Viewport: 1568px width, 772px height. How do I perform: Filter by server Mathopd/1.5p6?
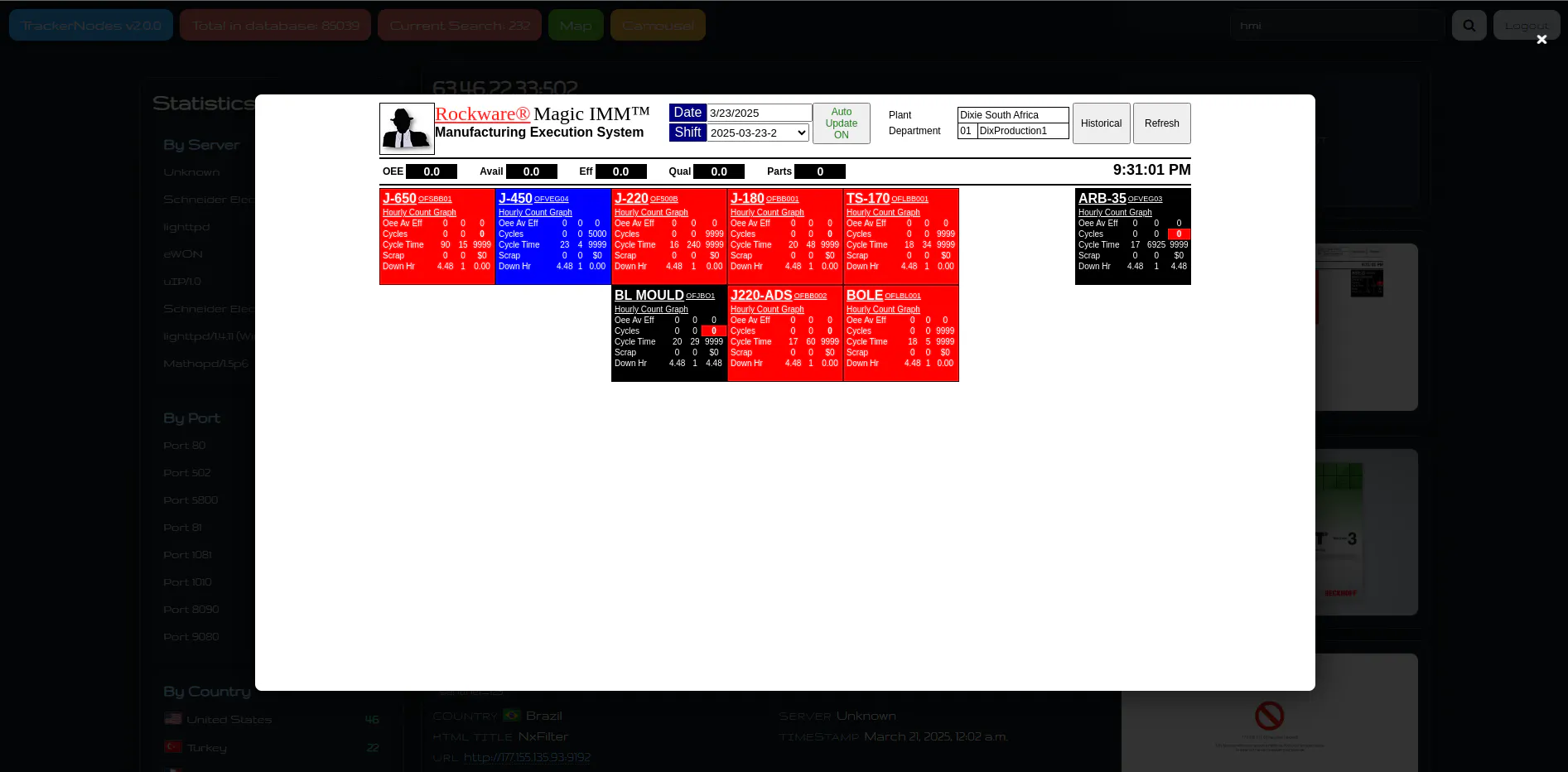pyautogui.click(x=205, y=364)
